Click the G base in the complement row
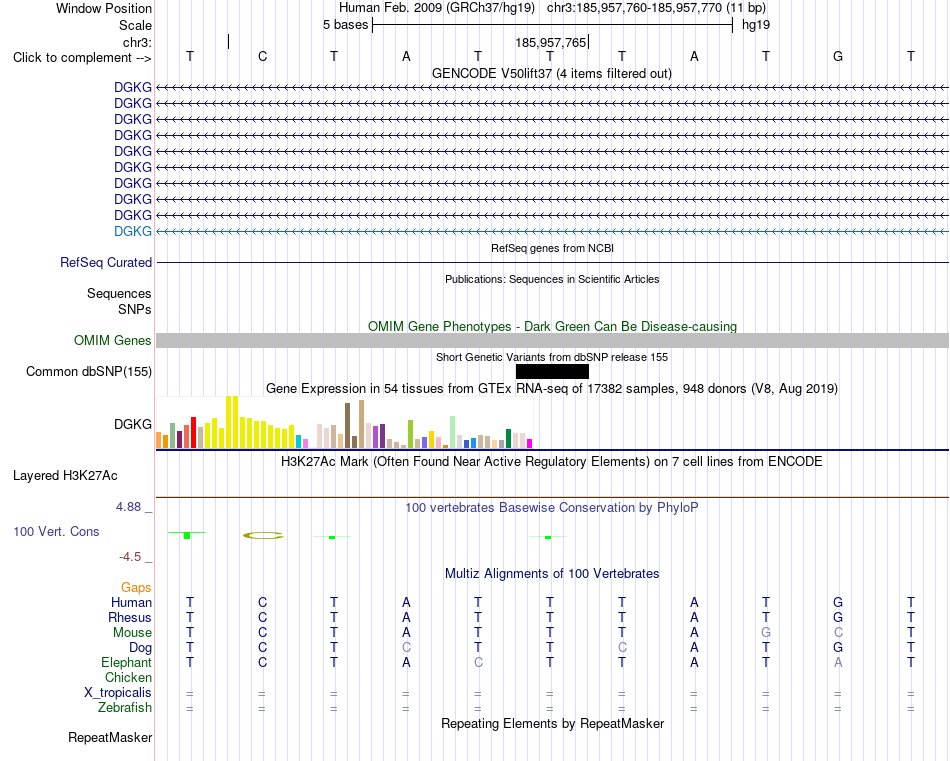Viewport: 950px width, 761px height. 838,56
